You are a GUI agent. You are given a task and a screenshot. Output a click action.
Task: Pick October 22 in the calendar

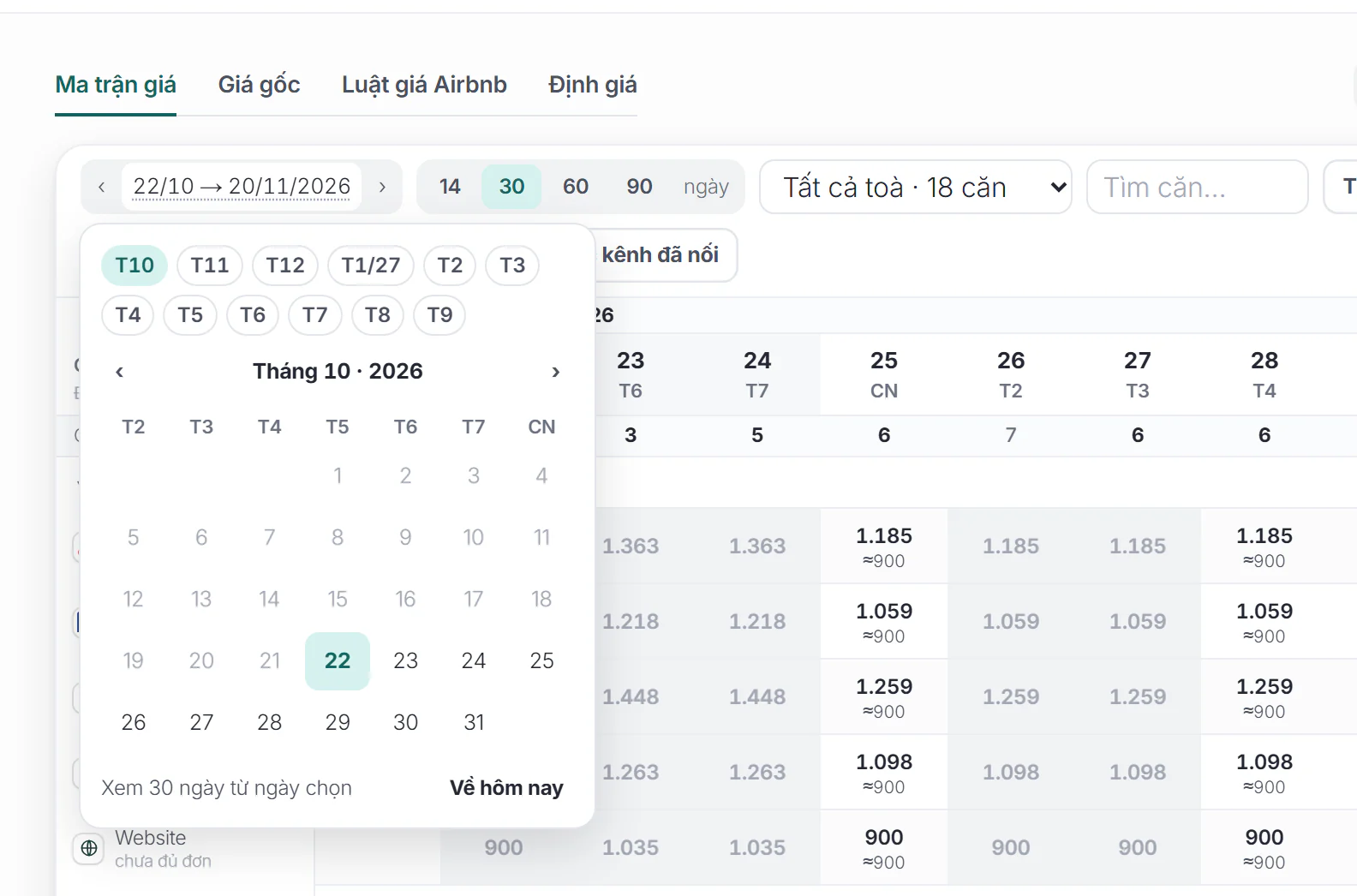click(x=338, y=661)
